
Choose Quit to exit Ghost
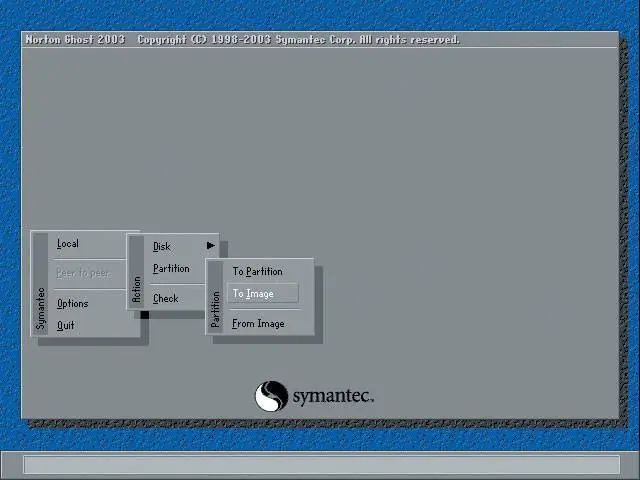click(x=65, y=325)
